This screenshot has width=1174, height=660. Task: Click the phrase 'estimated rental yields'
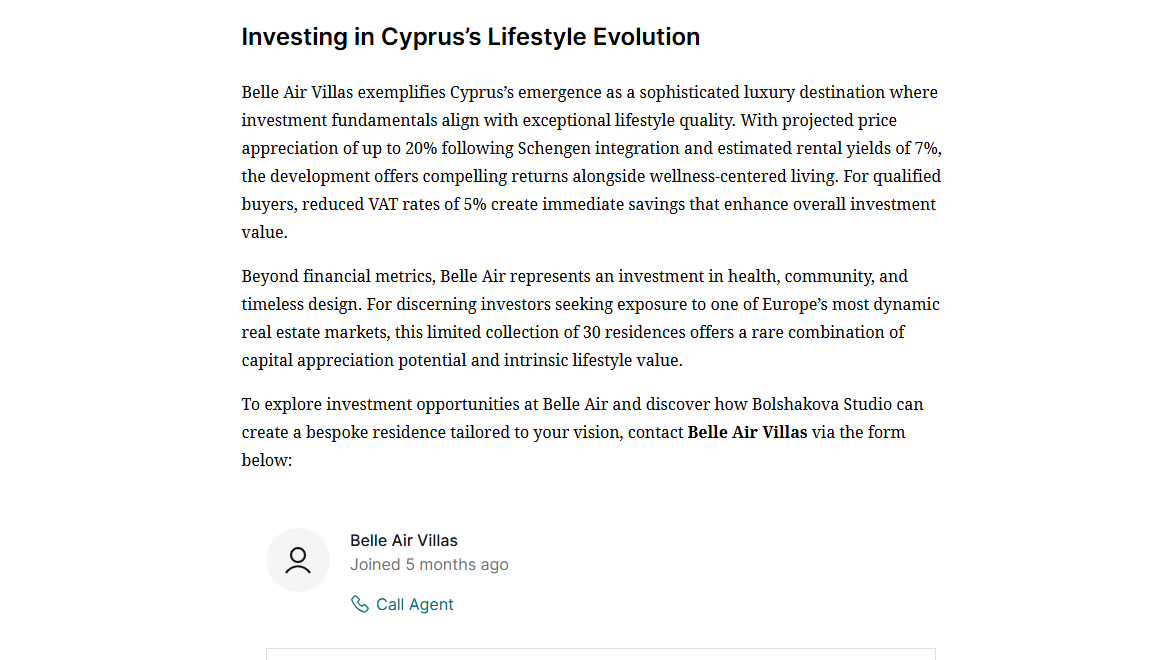795,148
